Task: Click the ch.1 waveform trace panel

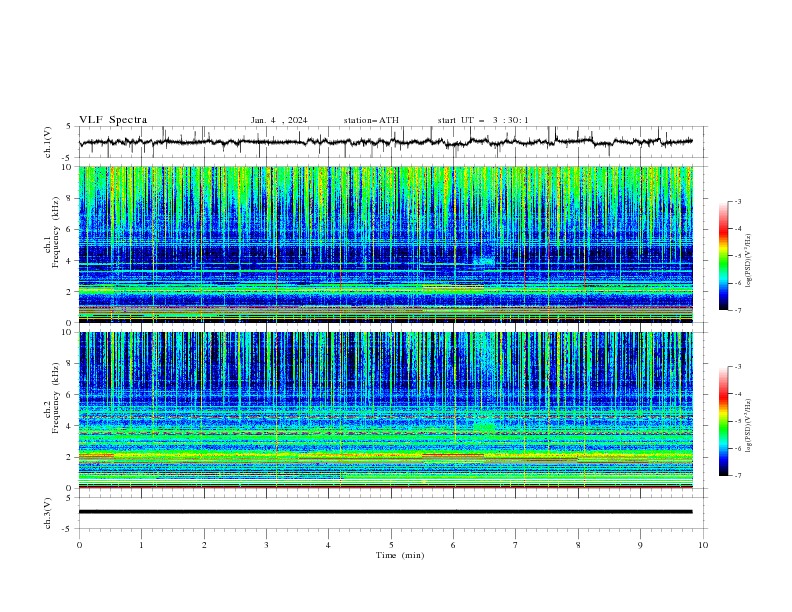Action: pos(392,142)
